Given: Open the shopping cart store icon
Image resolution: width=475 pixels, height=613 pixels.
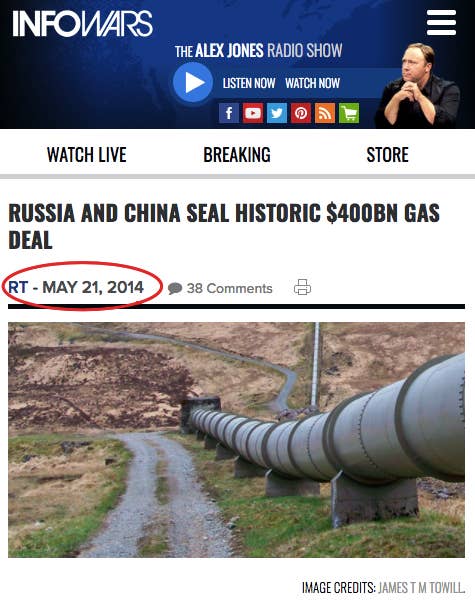Looking at the screenshot, I should (x=349, y=113).
